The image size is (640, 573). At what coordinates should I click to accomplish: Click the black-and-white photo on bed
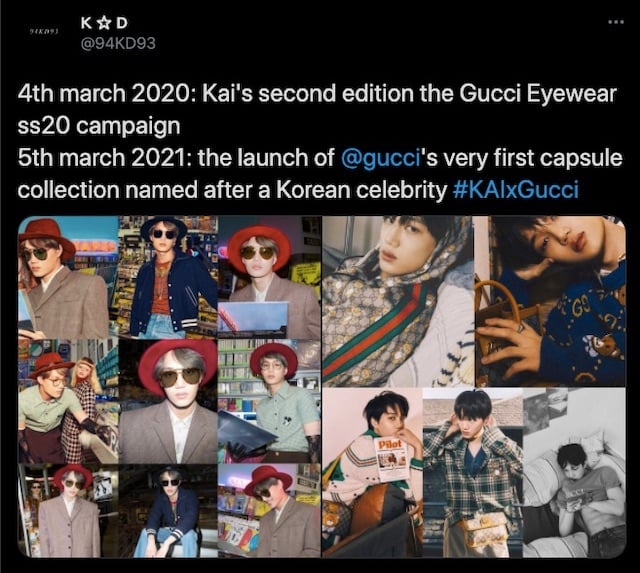pyautogui.click(x=574, y=473)
